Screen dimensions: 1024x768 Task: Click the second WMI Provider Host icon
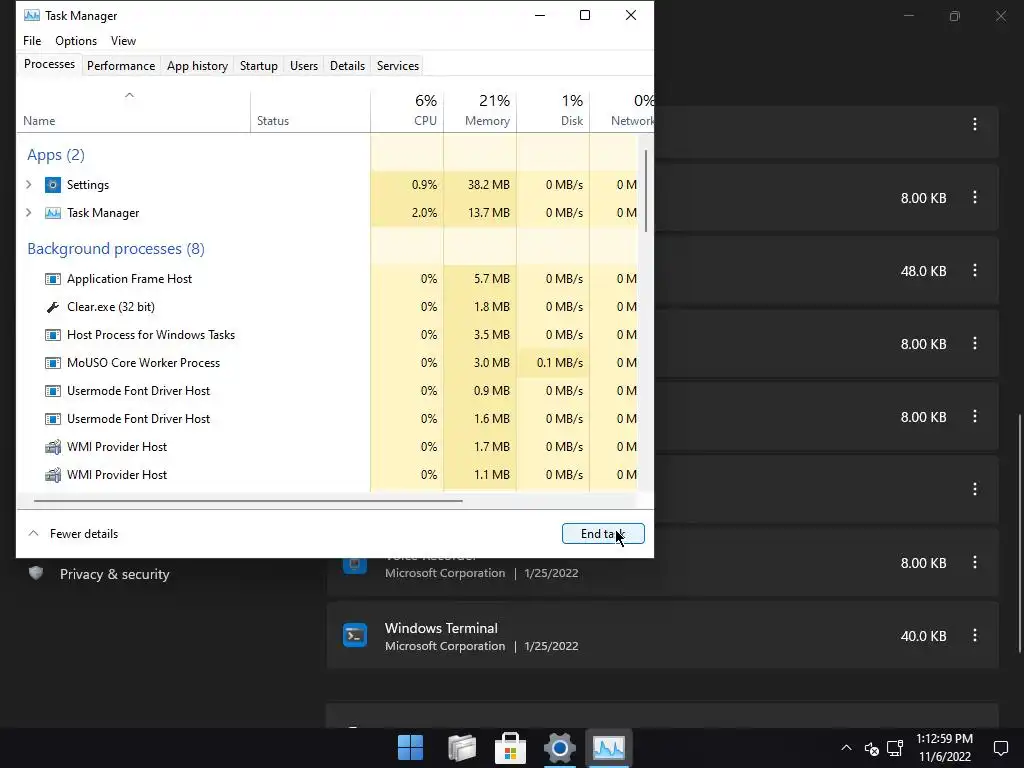pos(53,475)
